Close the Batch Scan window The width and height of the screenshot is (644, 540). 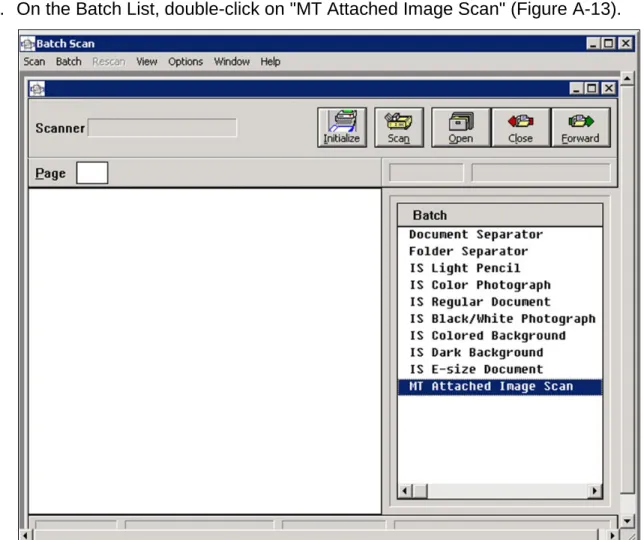pyautogui.click(x=626, y=44)
